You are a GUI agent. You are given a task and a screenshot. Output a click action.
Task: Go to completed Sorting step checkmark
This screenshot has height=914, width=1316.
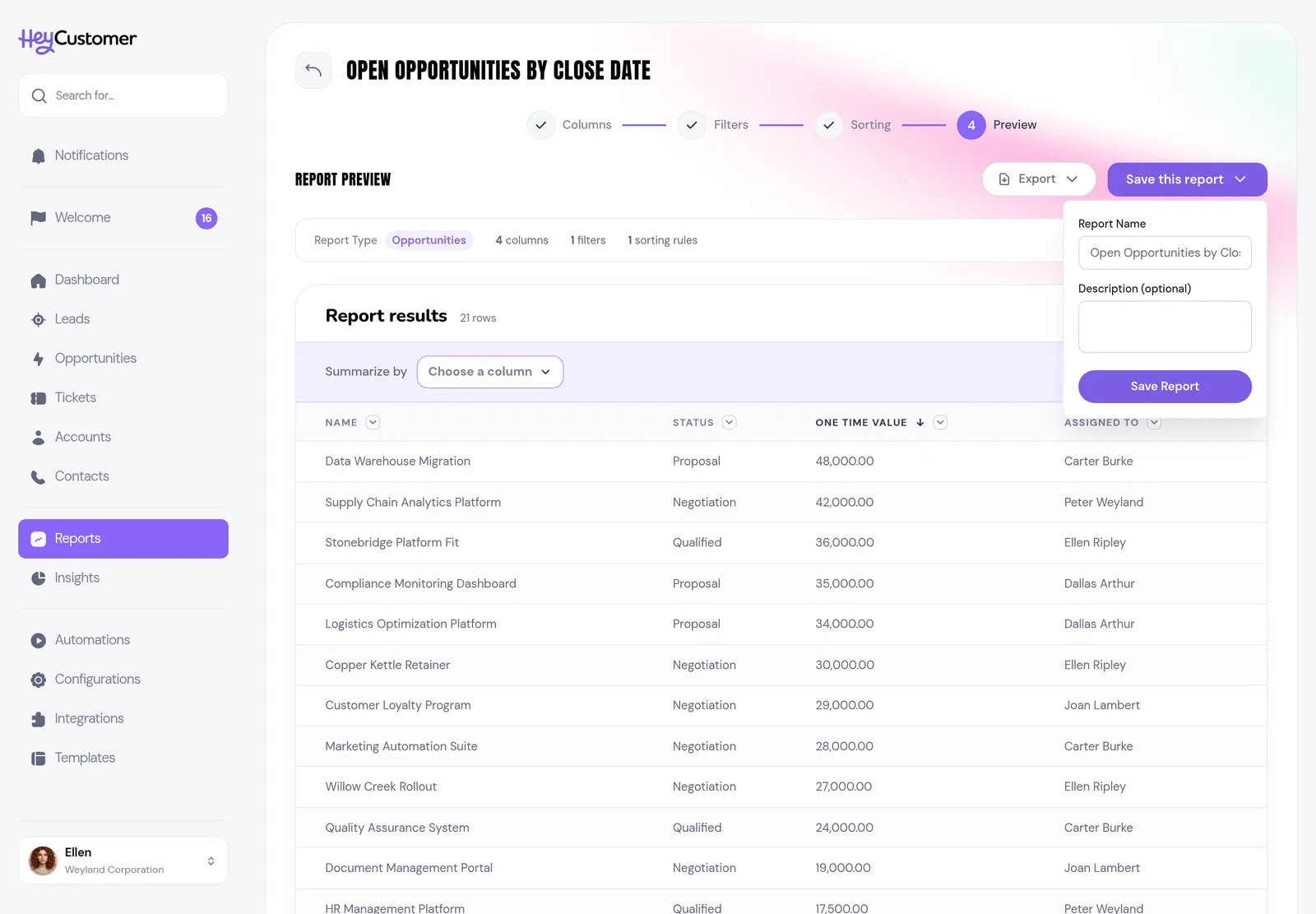[828, 125]
